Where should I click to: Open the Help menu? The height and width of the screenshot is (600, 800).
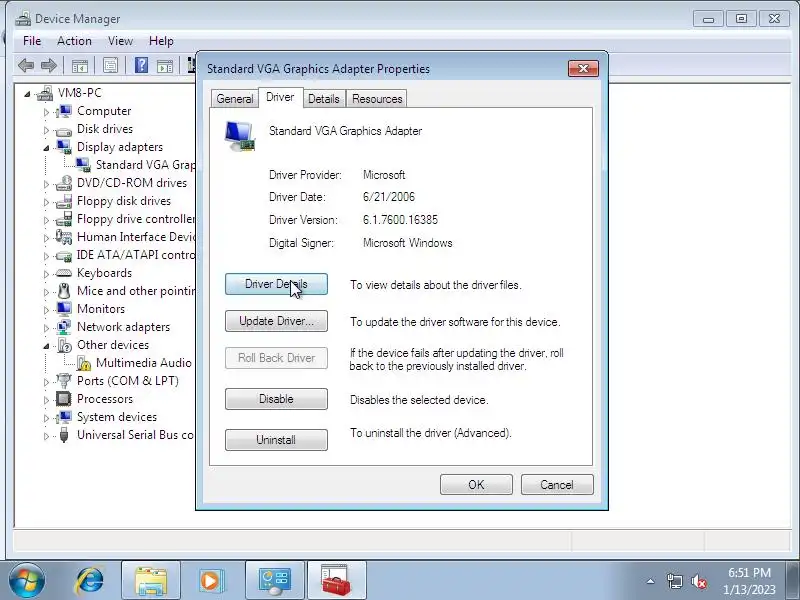[161, 41]
